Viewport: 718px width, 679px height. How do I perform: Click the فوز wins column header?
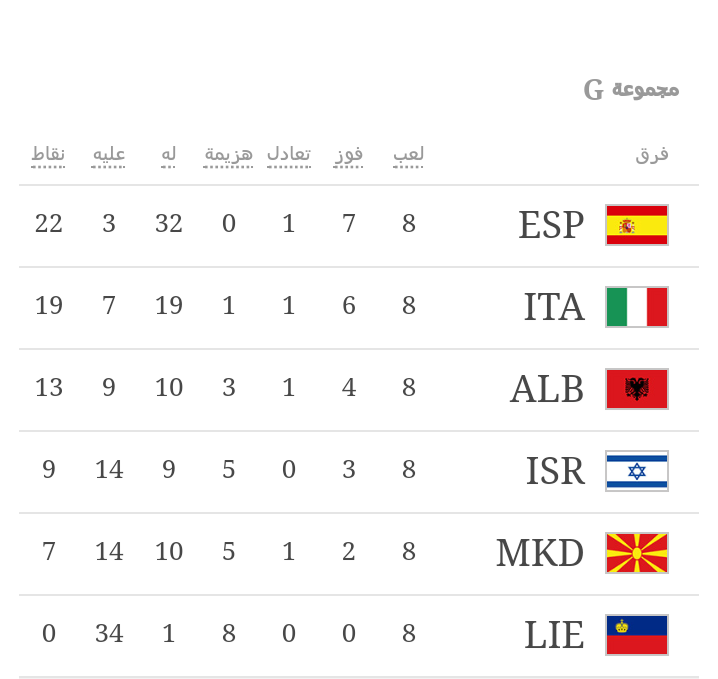[x=349, y=154]
